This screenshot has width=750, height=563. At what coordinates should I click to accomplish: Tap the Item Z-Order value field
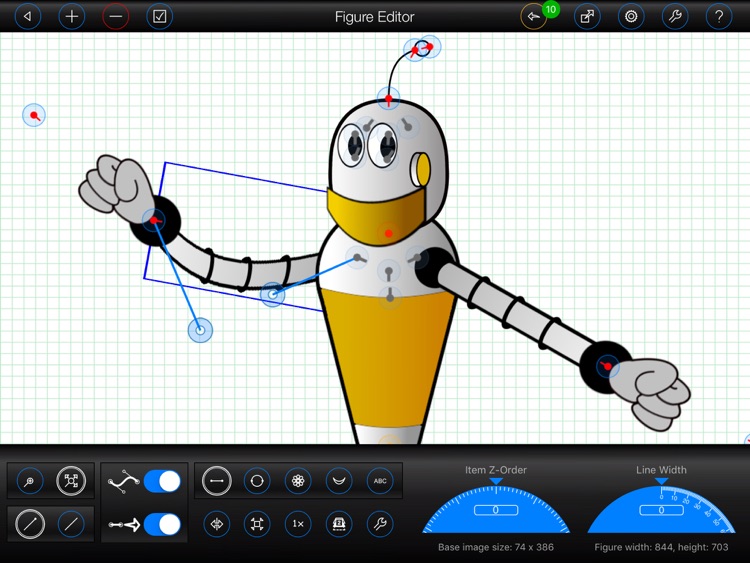tap(496, 510)
